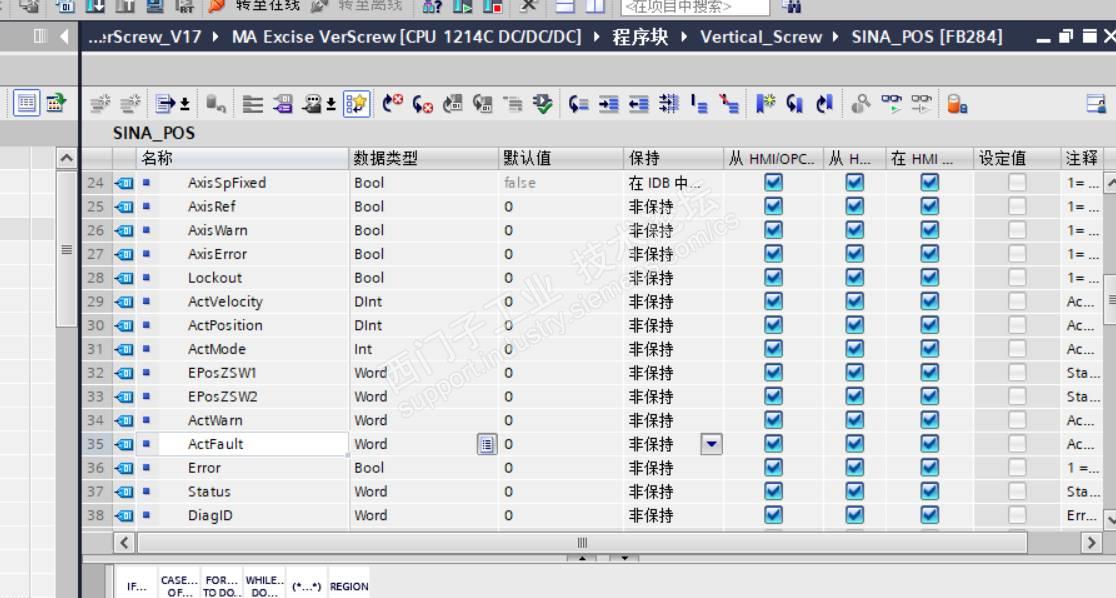Click the green checkmark compile check icon
Screen dimensions: 1116x598
(x=542, y=105)
